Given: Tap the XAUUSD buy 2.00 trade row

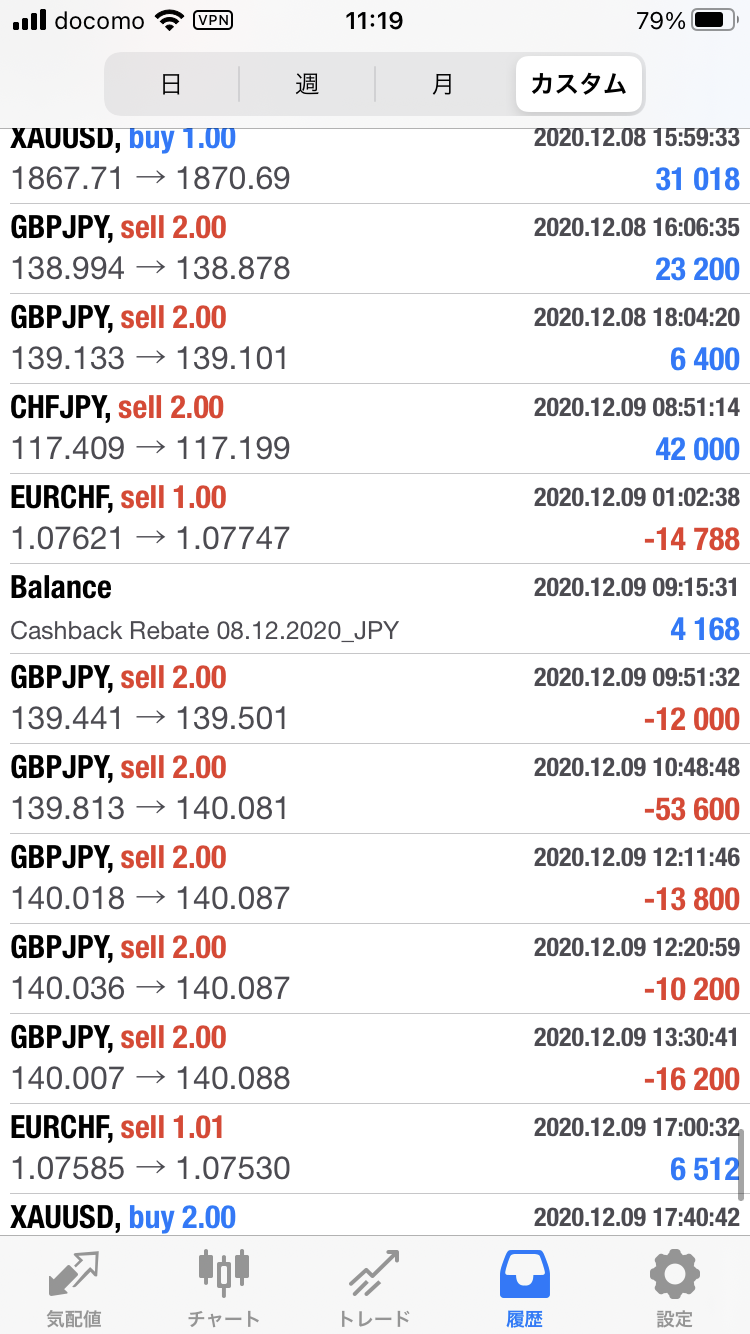Looking at the screenshot, I should pos(375,1217).
